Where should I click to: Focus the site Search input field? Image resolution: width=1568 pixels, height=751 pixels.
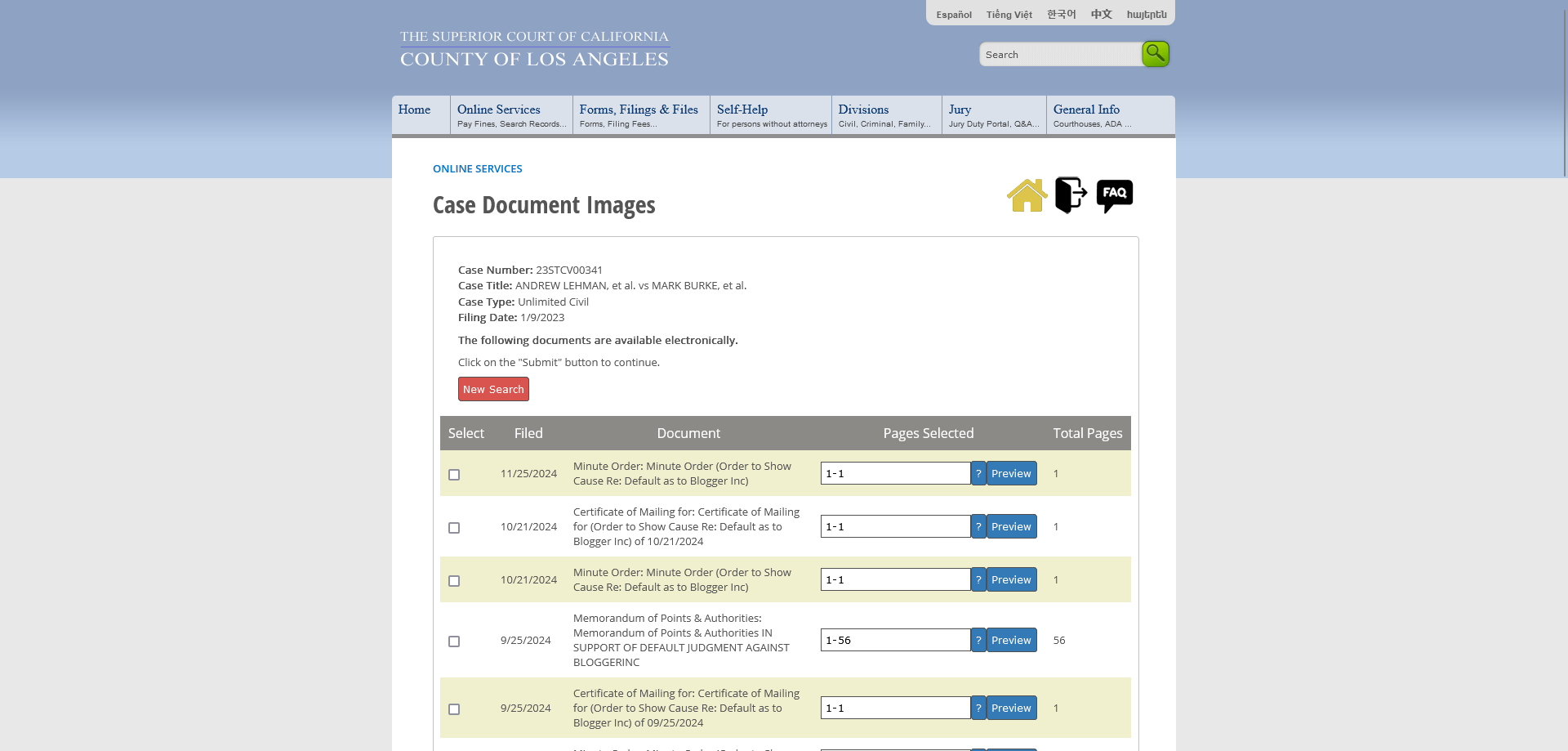pos(1060,55)
